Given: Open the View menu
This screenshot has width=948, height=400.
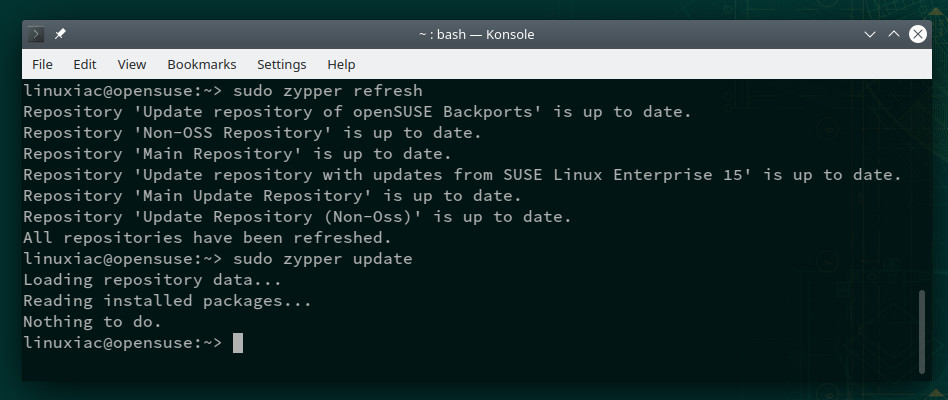Looking at the screenshot, I should click(x=132, y=64).
